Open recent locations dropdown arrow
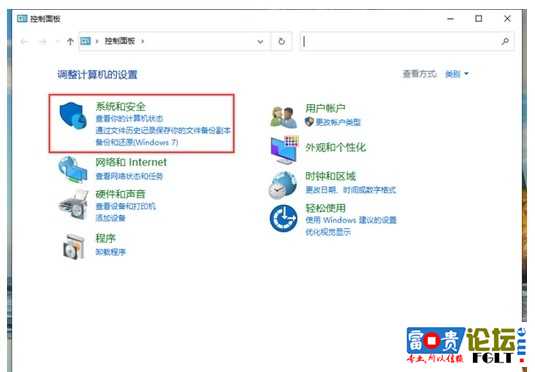The width and height of the screenshot is (535, 372). pos(58,42)
